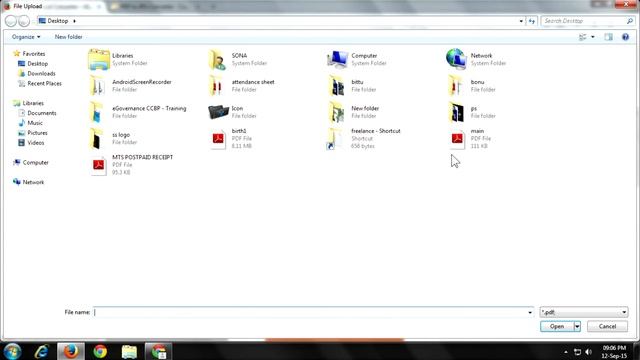
Task: Select the SONA user folder icon
Action: point(218,59)
